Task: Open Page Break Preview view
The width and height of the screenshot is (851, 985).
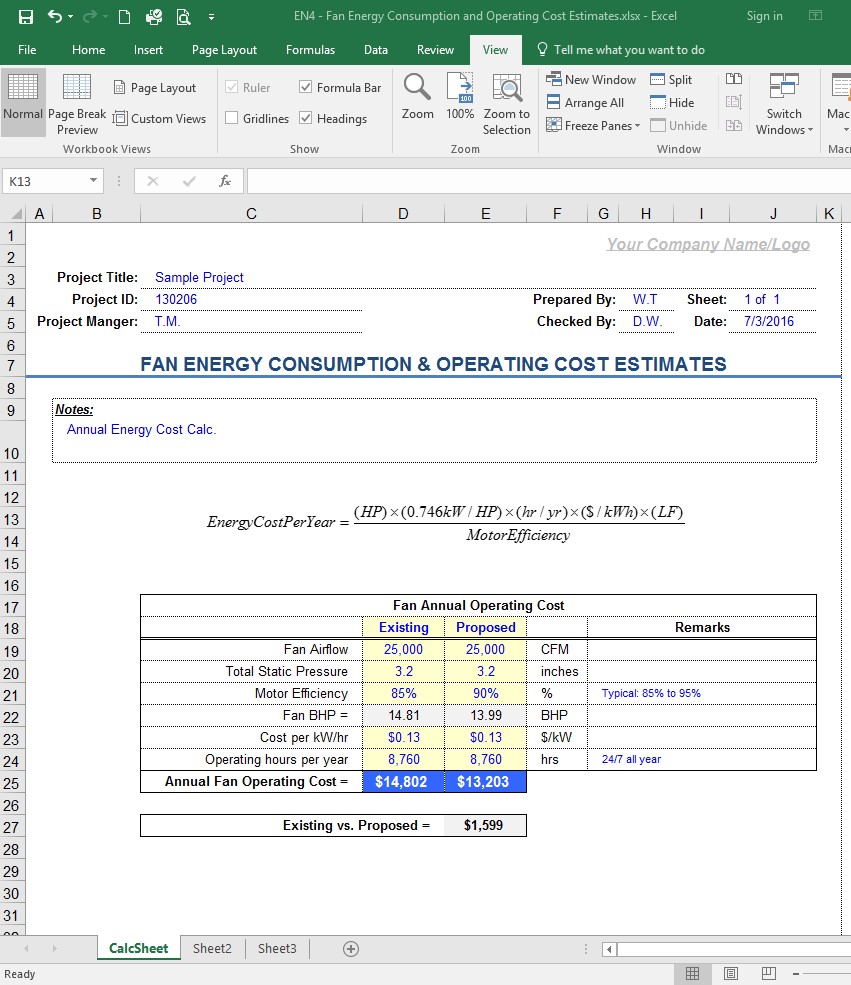Action: coord(77,102)
